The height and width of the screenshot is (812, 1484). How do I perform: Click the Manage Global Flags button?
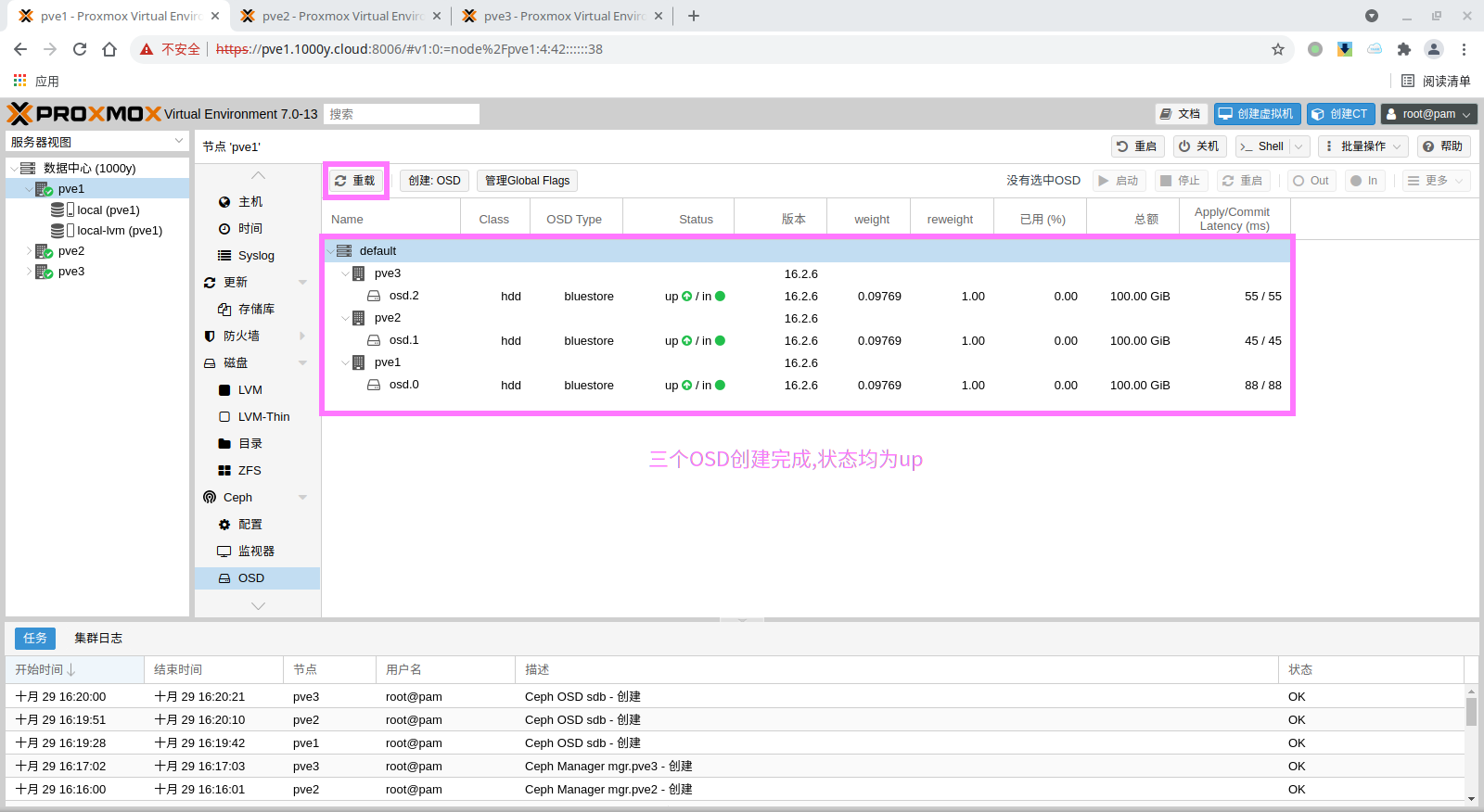[527, 181]
